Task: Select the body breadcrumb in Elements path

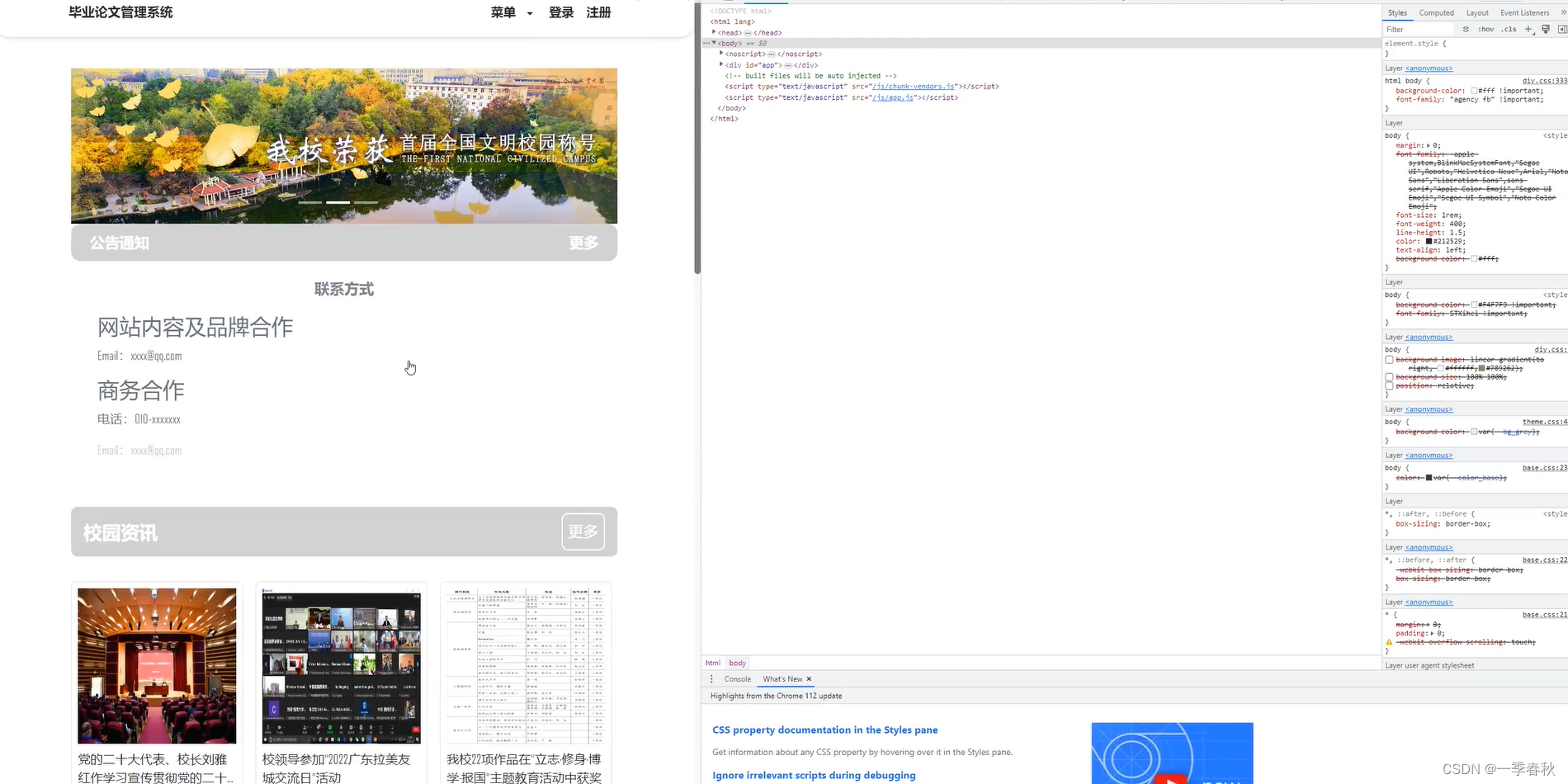Action: [x=737, y=663]
